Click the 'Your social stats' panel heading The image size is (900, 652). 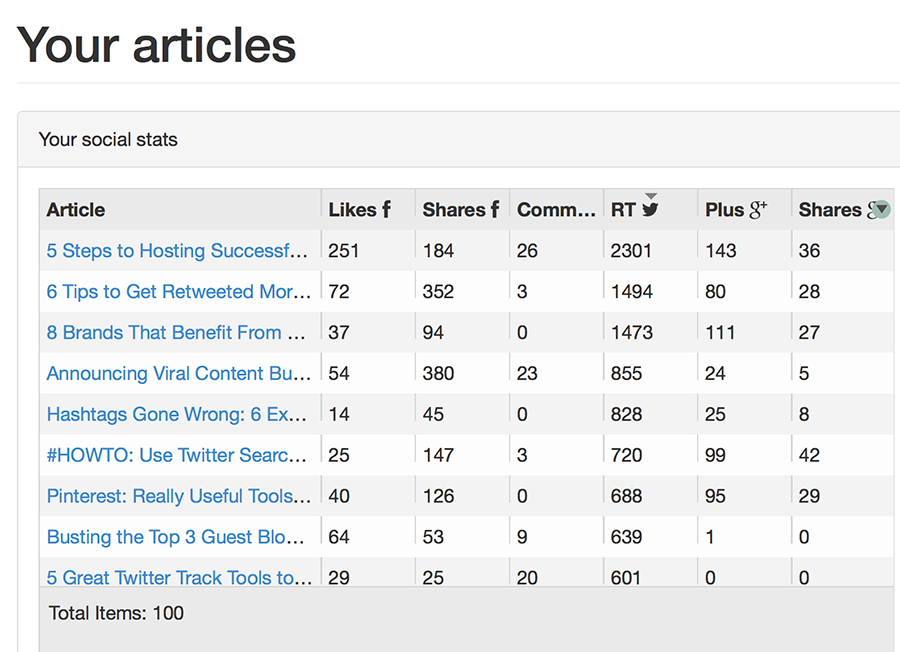pyautogui.click(x=108, y=140)
